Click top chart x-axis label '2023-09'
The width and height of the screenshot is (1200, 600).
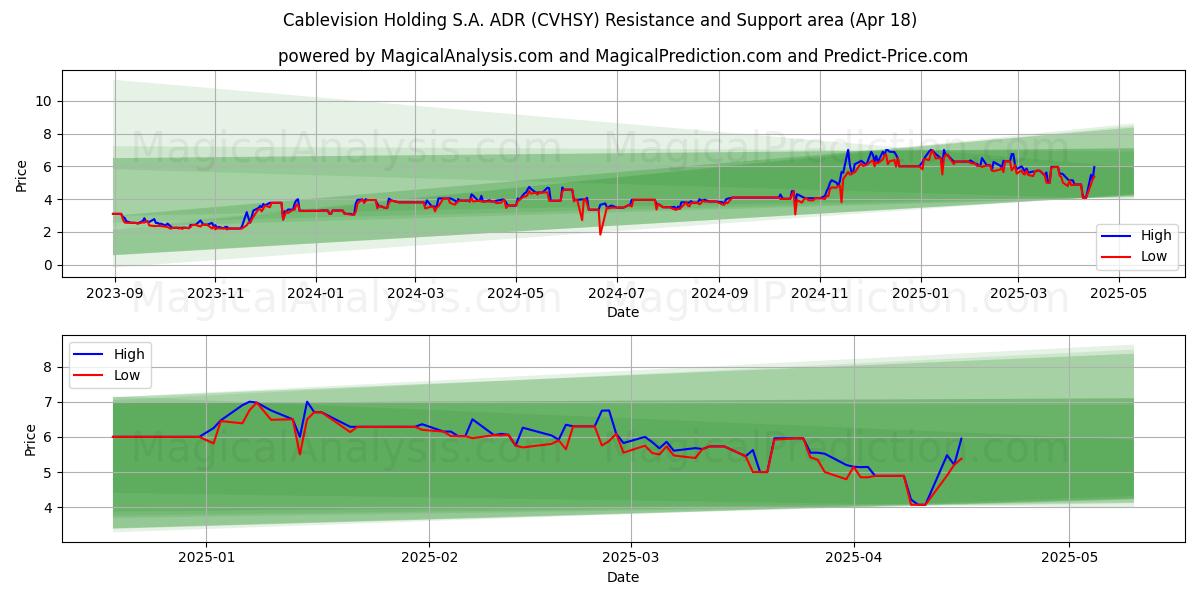click(x=115, y=294)
